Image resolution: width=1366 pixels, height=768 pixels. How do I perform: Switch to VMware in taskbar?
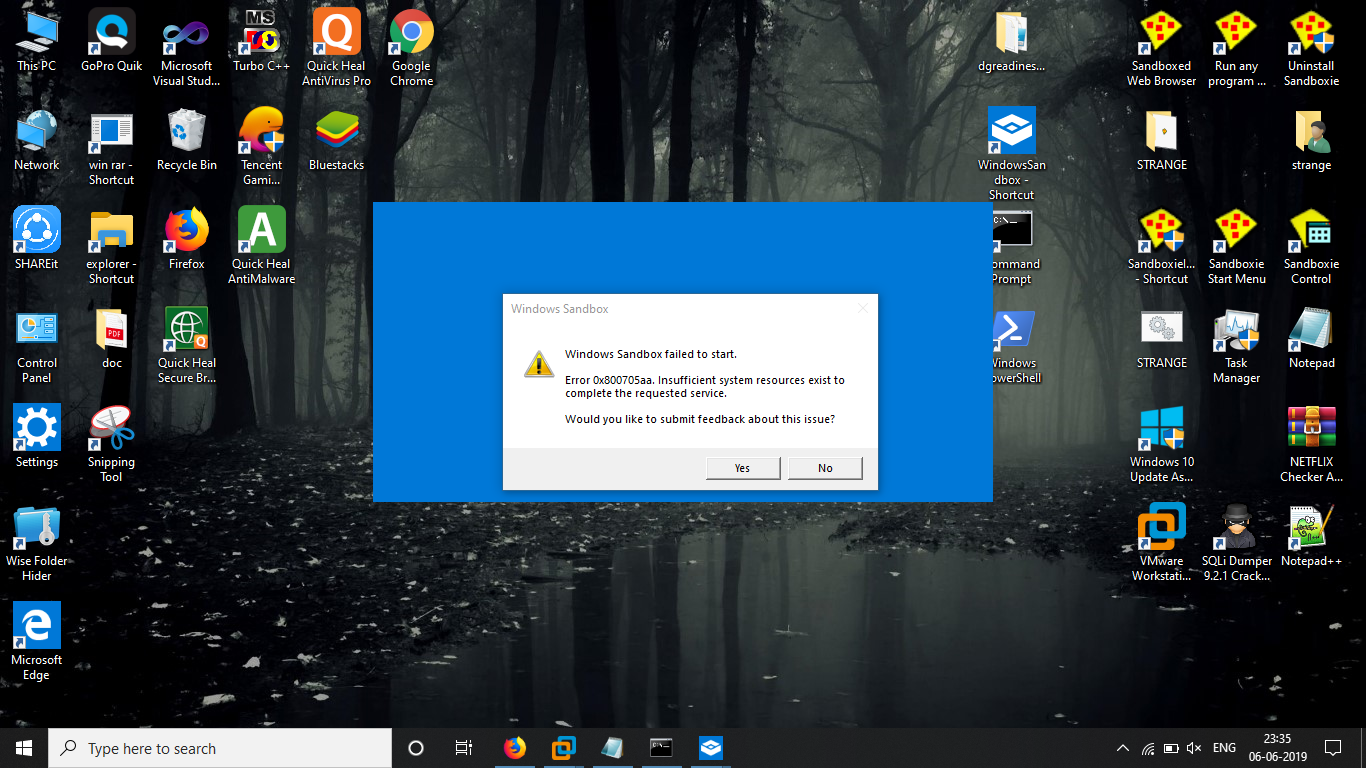point(564,748)
